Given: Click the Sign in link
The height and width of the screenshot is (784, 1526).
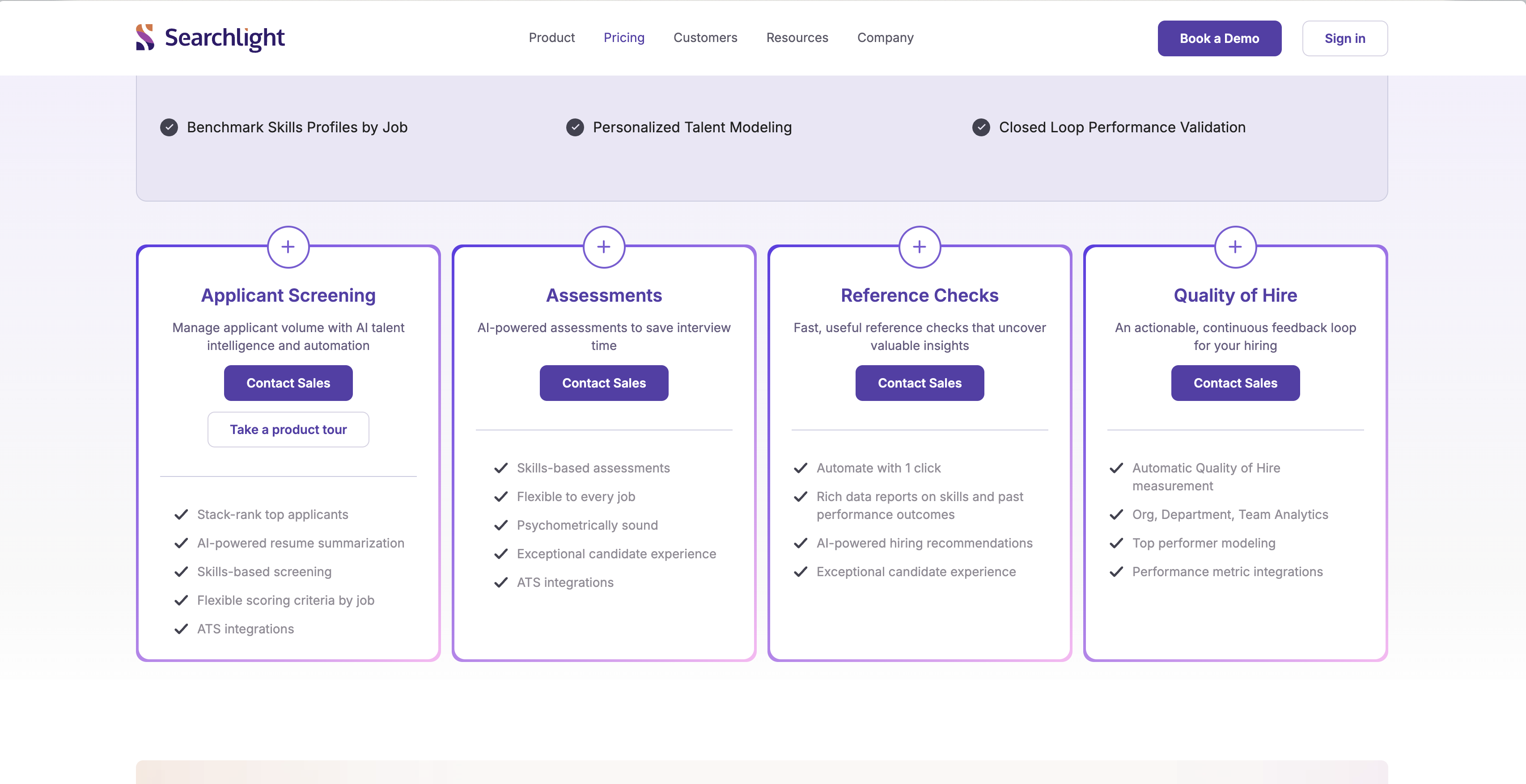Looking at the screenshot, I should tap(1344, 38).
